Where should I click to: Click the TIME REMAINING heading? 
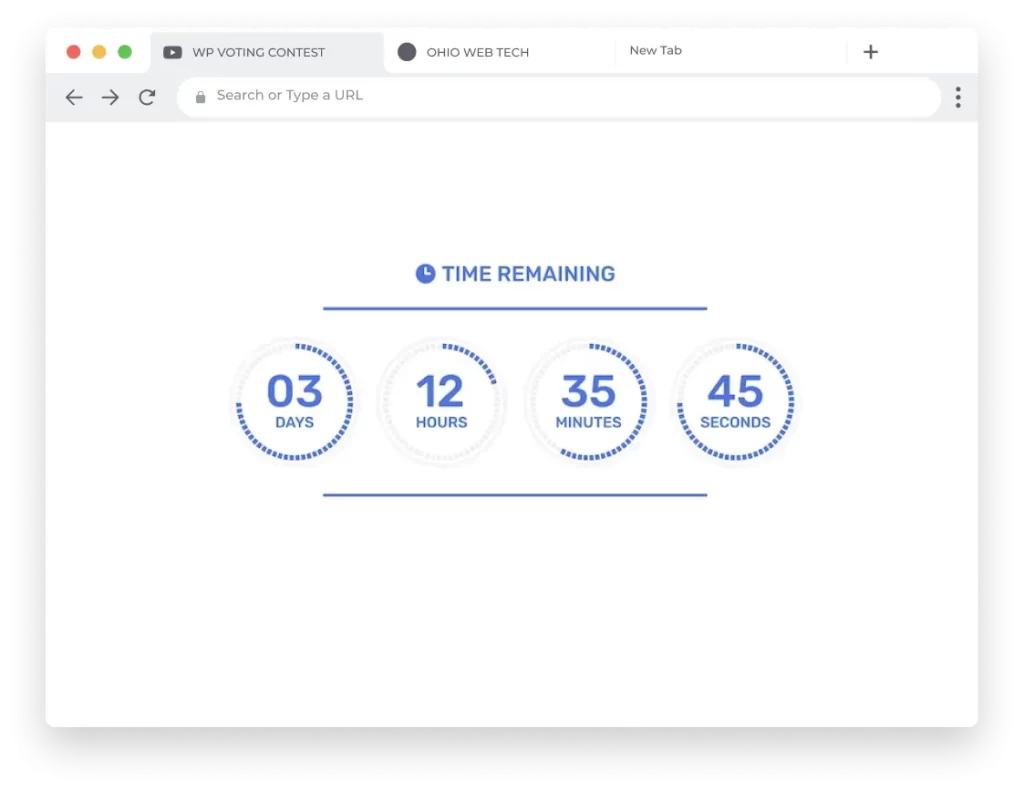pyautogui.click(x=528, y=274)
